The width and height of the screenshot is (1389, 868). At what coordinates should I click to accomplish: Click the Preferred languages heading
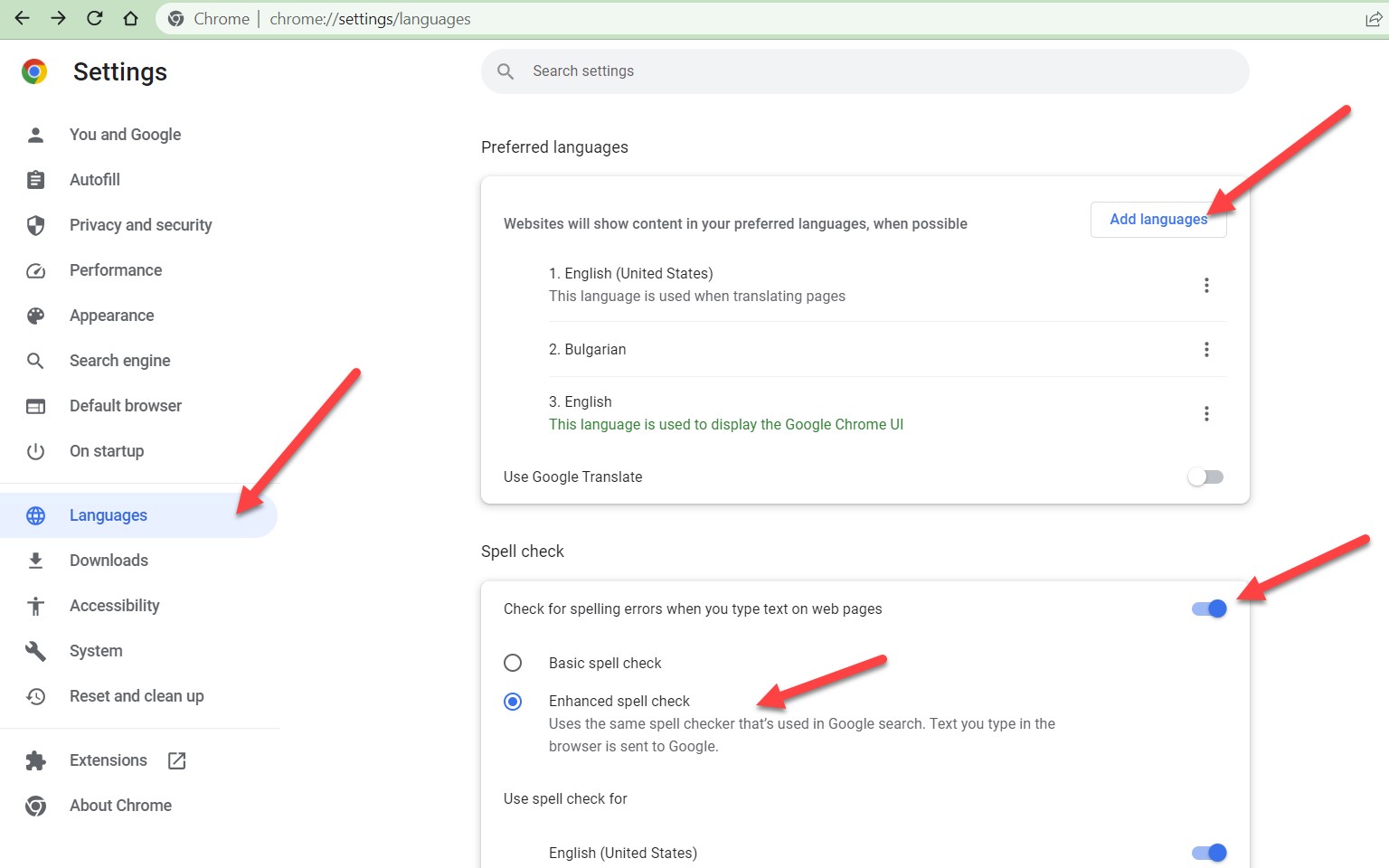coord(554,147)
